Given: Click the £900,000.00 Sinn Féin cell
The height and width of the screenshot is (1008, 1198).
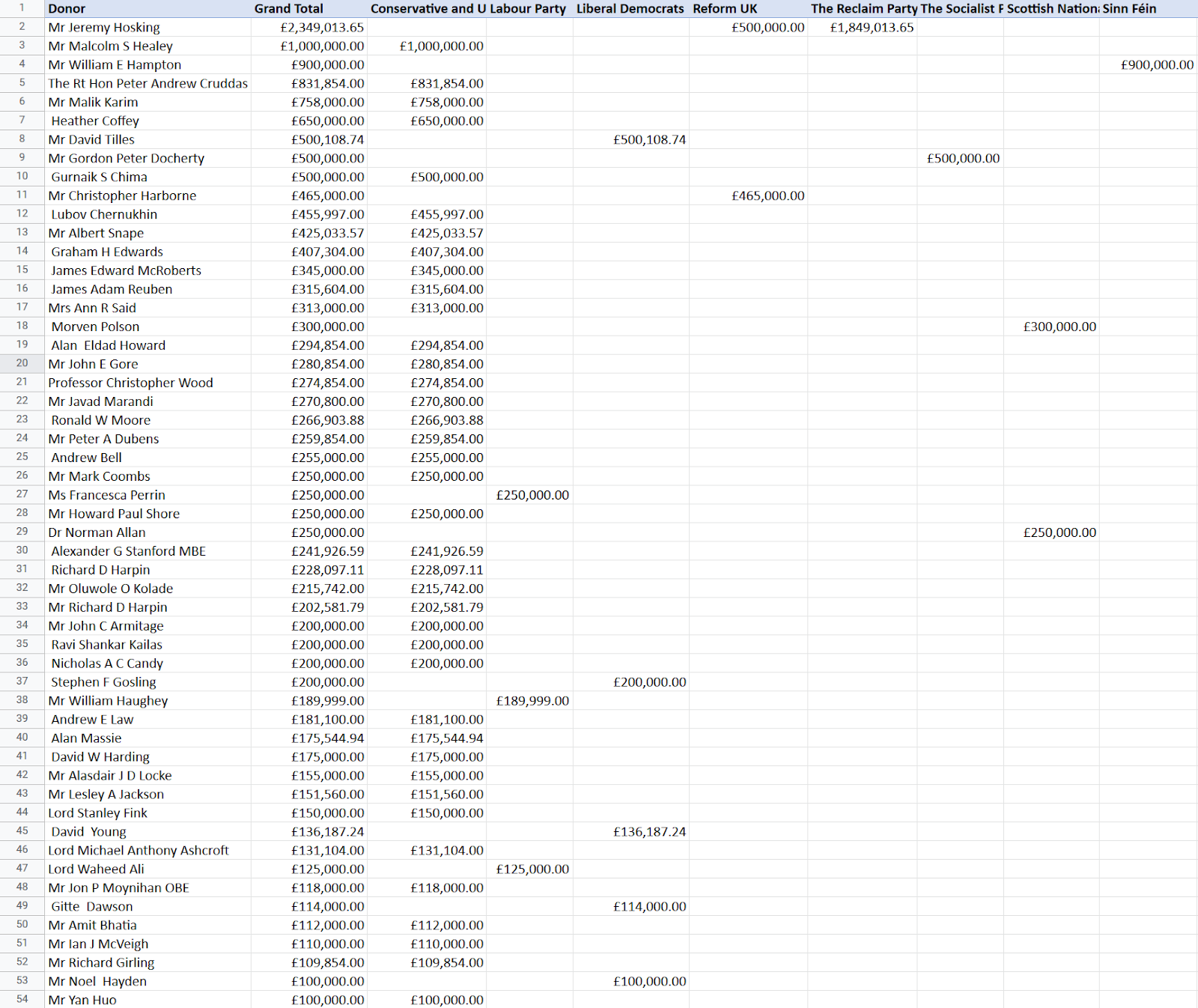Looking at the screenshot, I should [1148, 65].
